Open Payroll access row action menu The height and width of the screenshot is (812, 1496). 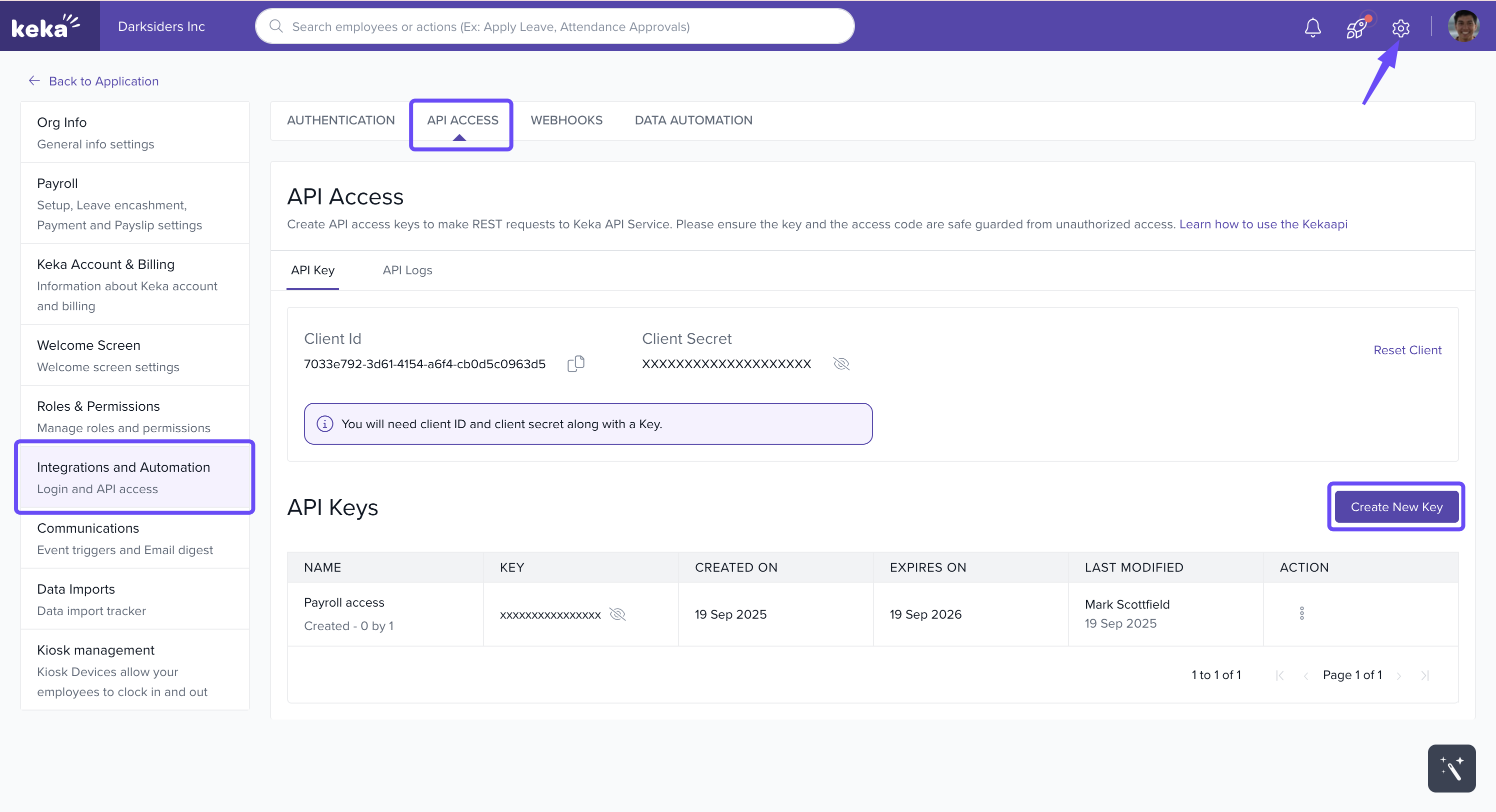1301,614
